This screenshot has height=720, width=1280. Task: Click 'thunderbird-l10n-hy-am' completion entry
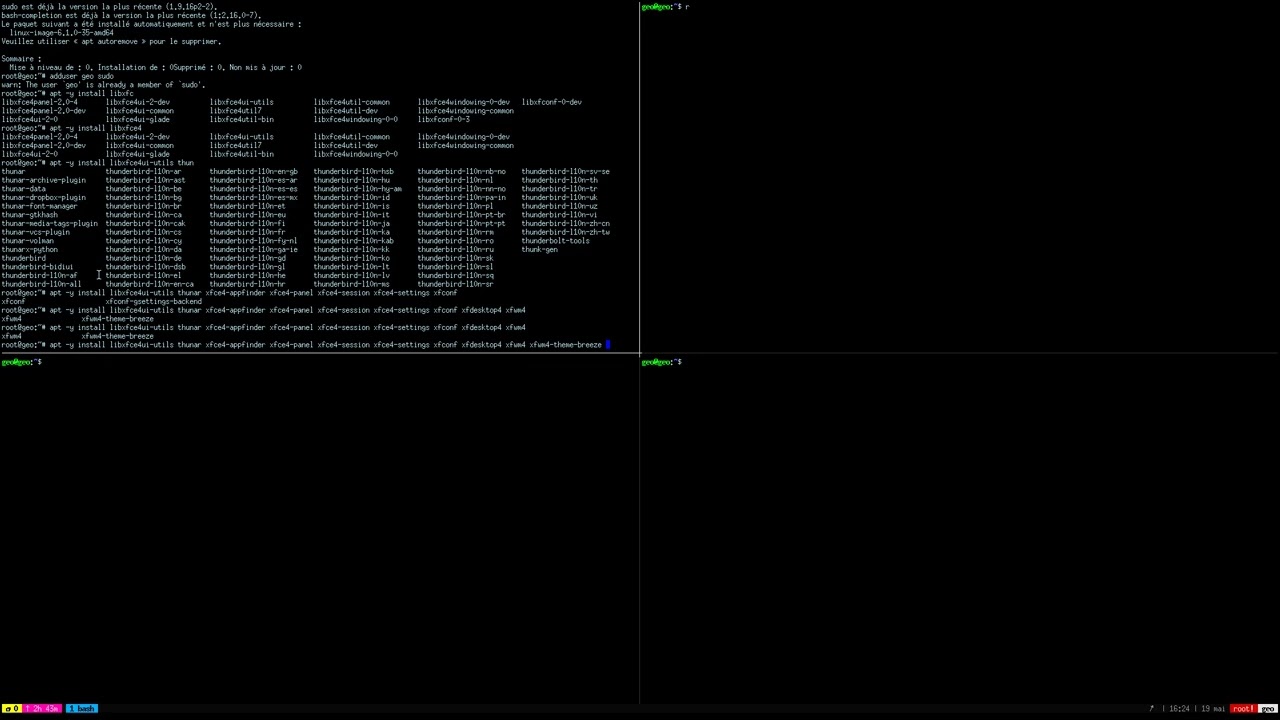pyautogui.click(x=357, y=189)
